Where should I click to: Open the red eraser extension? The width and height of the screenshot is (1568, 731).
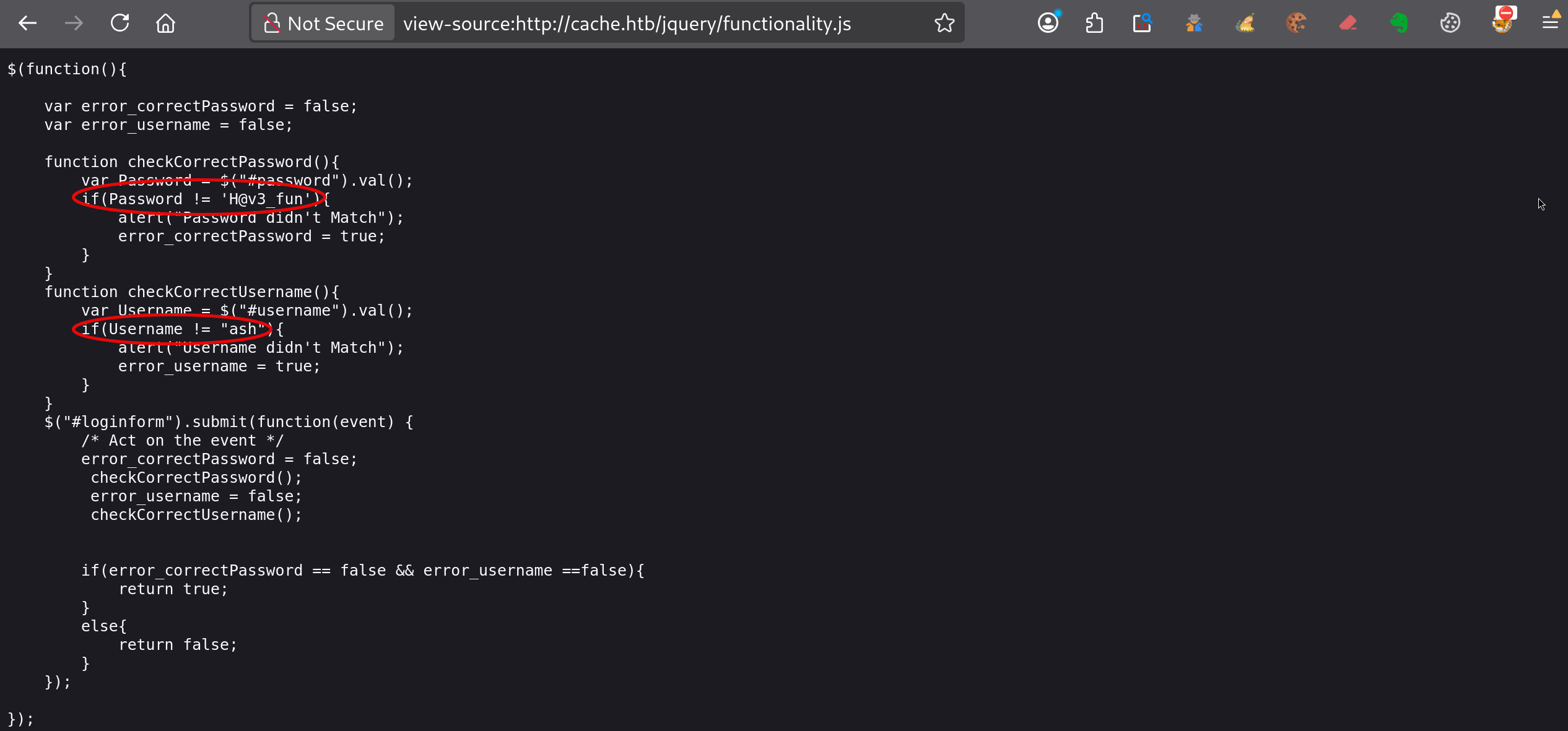[x=1348, y=24]
